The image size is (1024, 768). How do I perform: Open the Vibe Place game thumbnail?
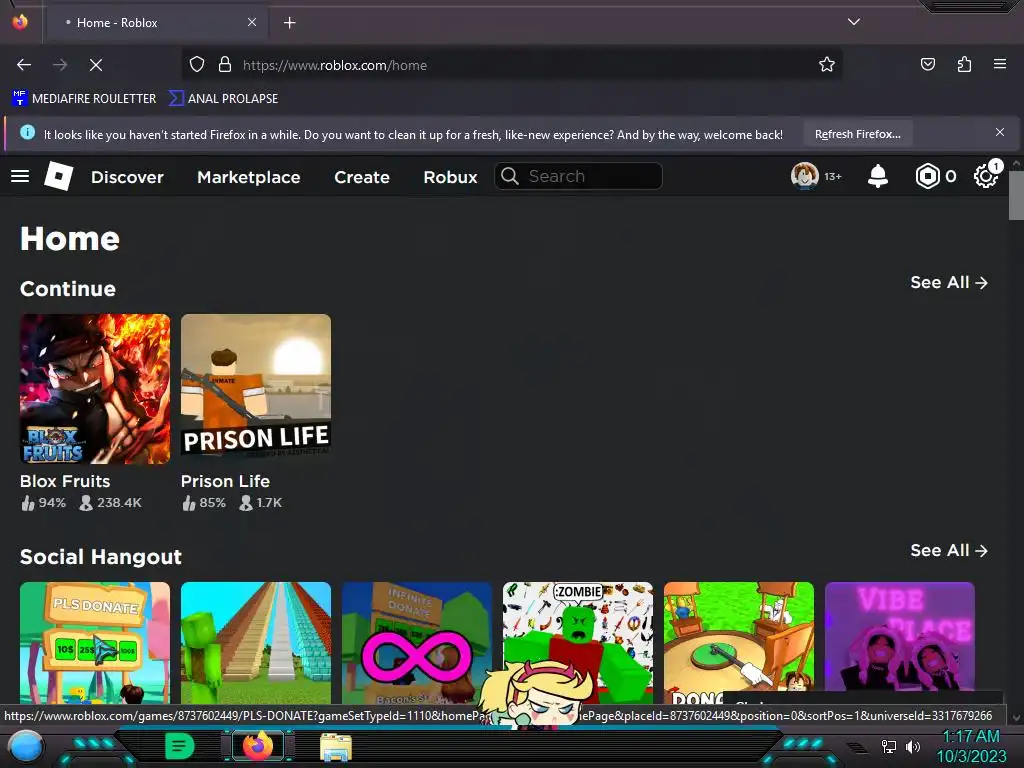click(900, 637)
